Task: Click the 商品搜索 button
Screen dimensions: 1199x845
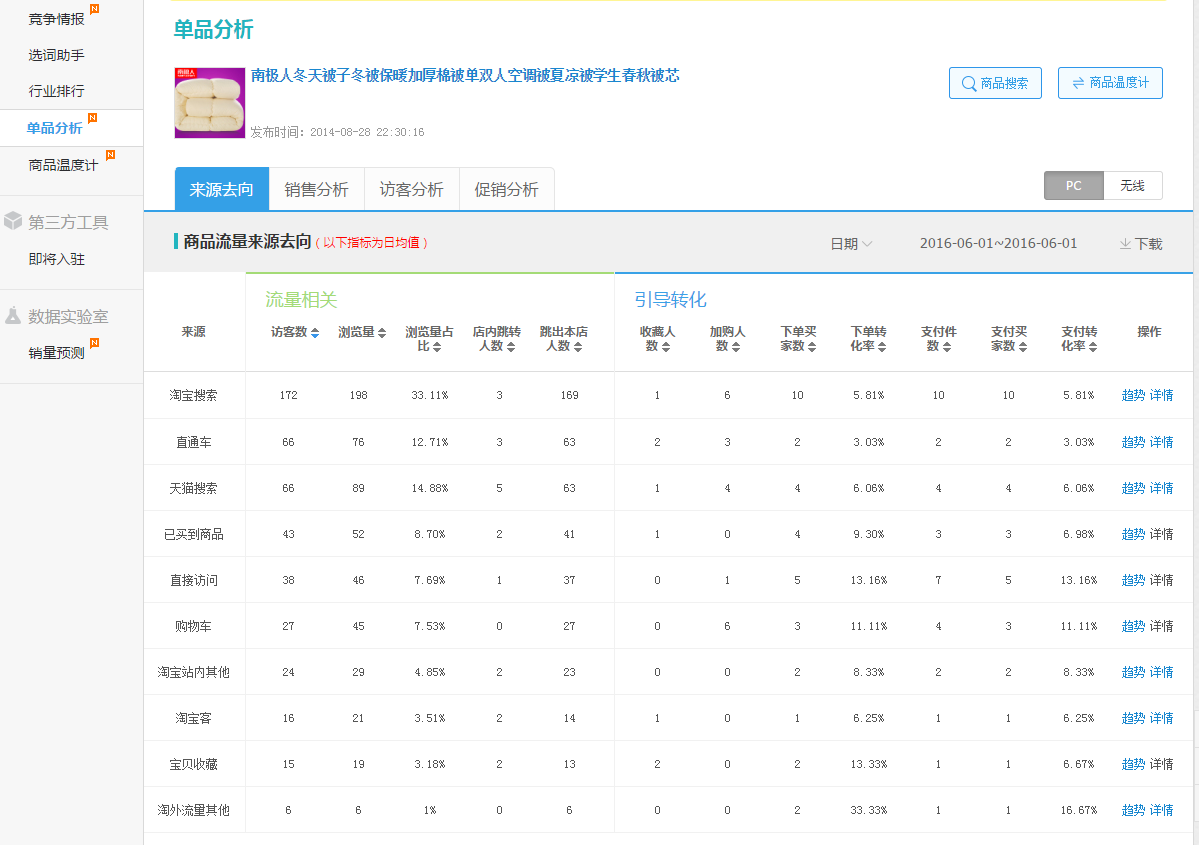Action: tap(994, 83)
